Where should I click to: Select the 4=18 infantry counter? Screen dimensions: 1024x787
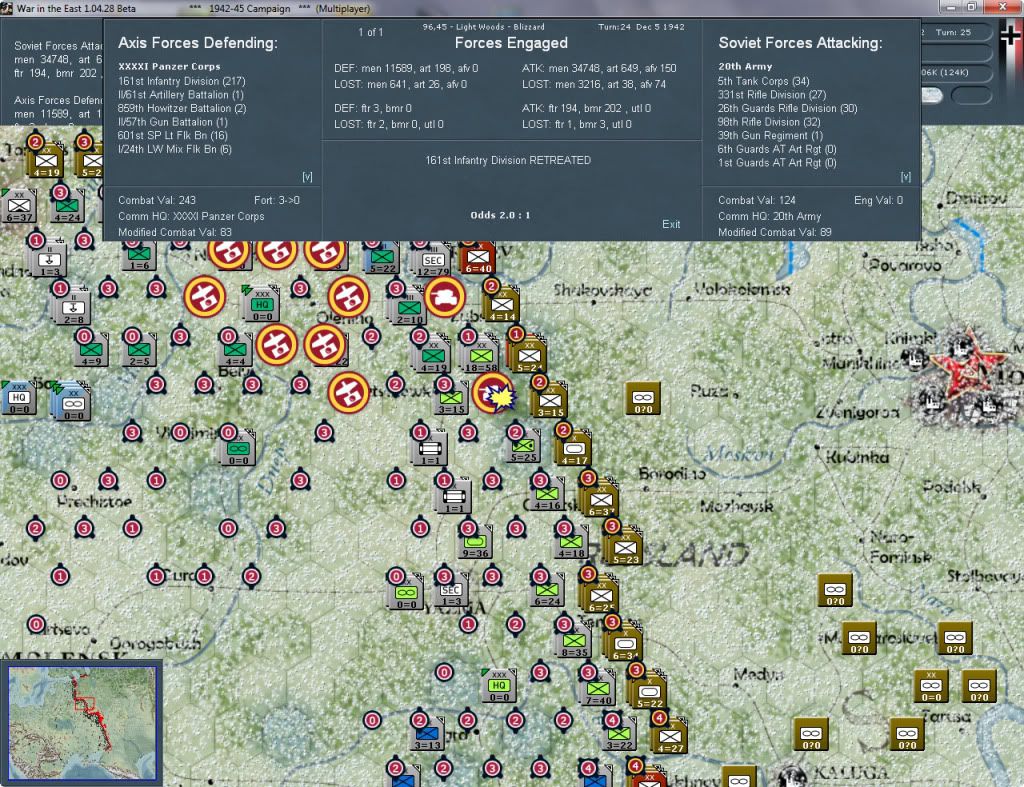[571, 544]
